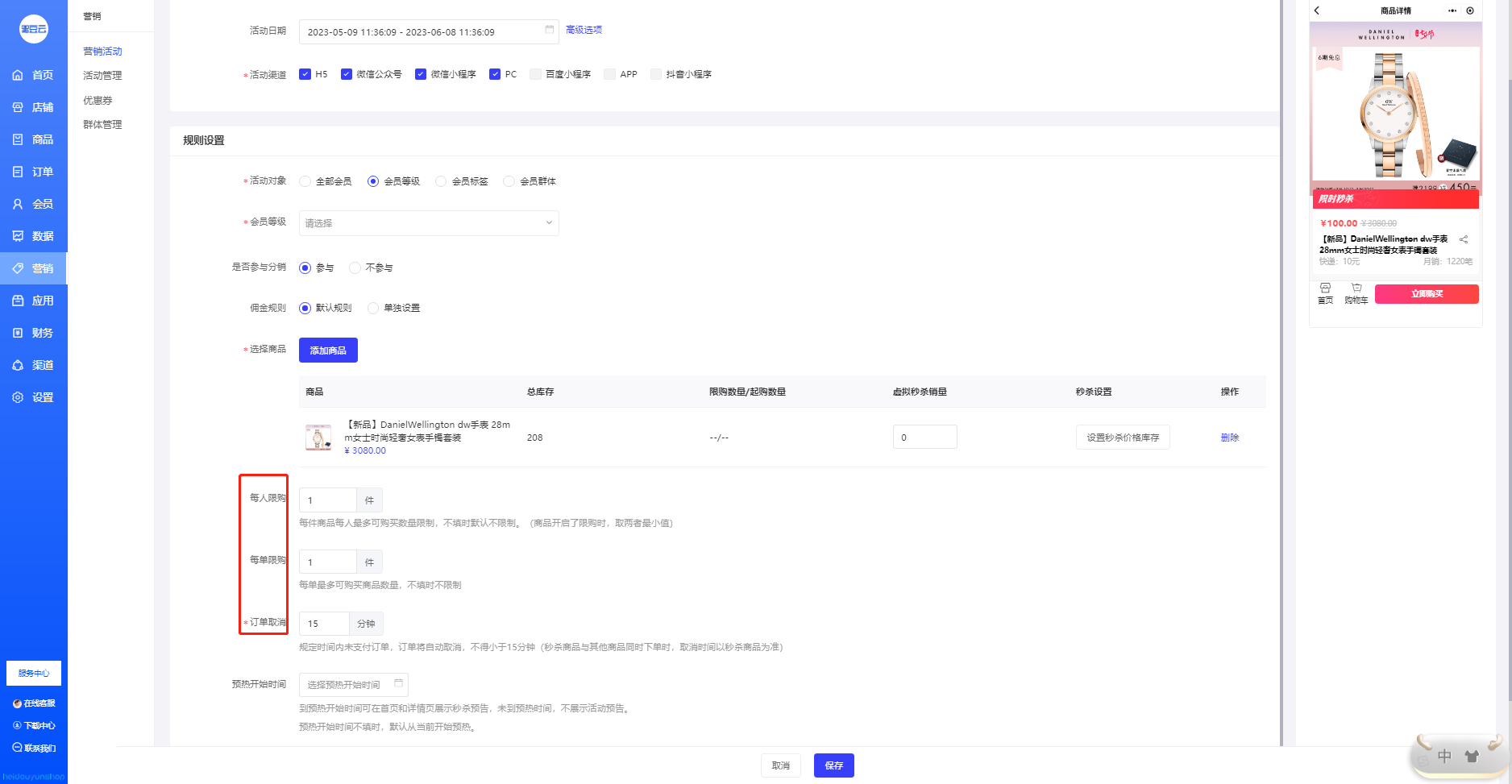This screenshot has height=784, width=1512.
Task: Click 中 language toggle in input method bar
Action: [x=1444, y=757]
